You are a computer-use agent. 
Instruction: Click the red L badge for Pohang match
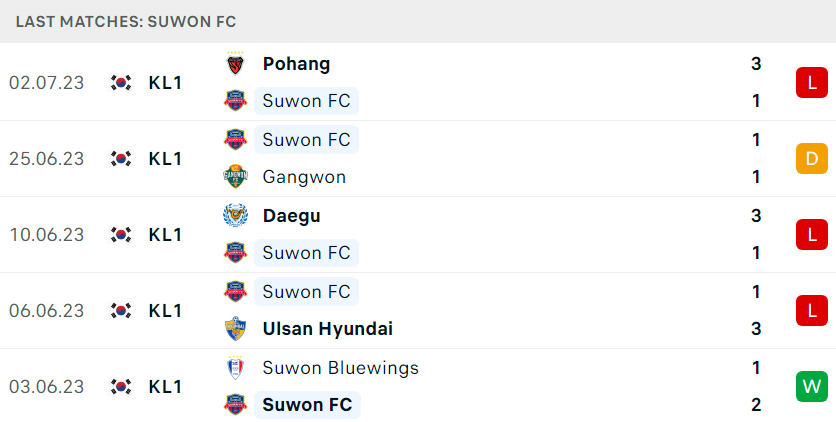[x=811, y=83]
